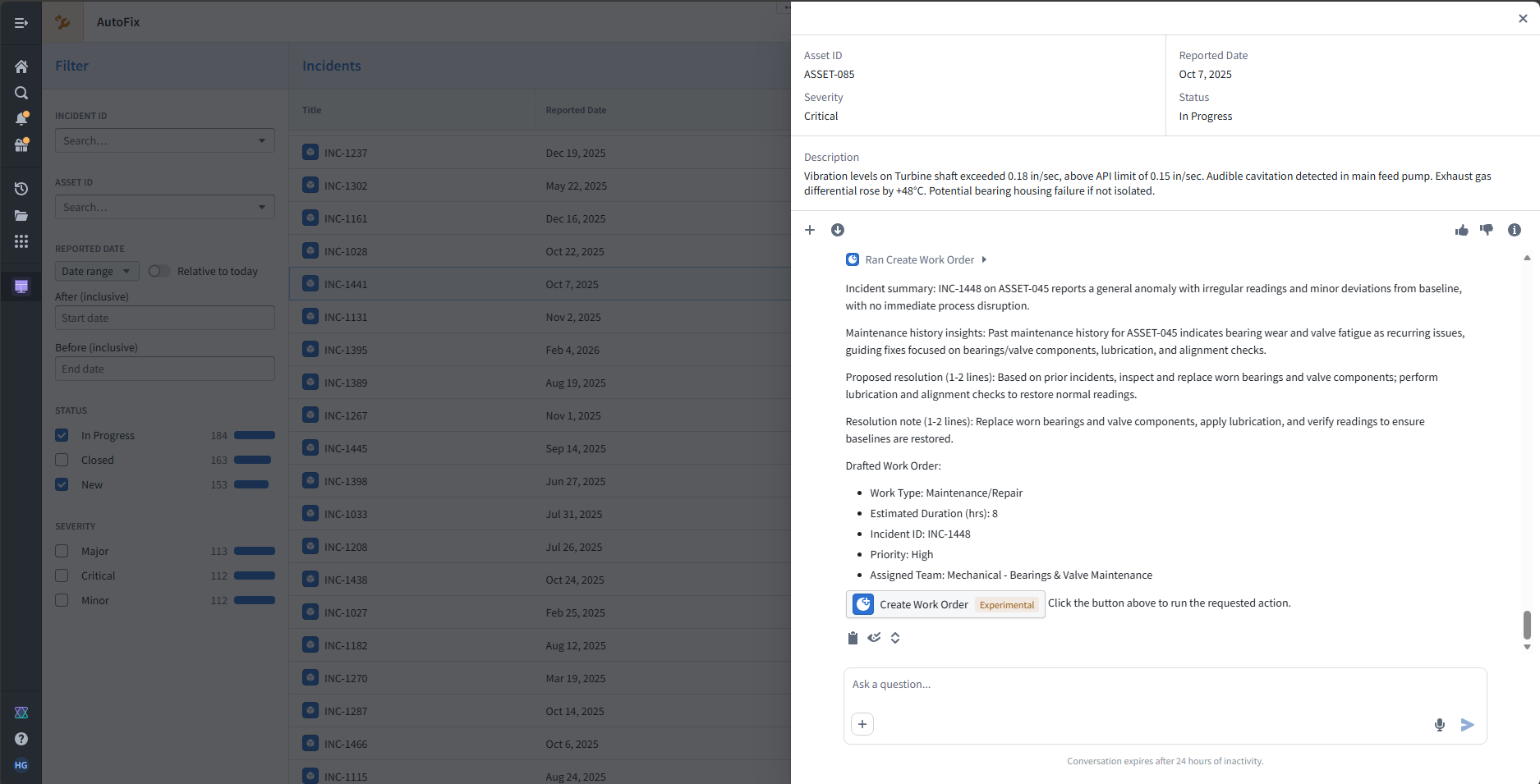Open the Files folder icon in sidebar
Image resolution: width=1540 pixels, height=784 pixels.
tap(21, 215)
